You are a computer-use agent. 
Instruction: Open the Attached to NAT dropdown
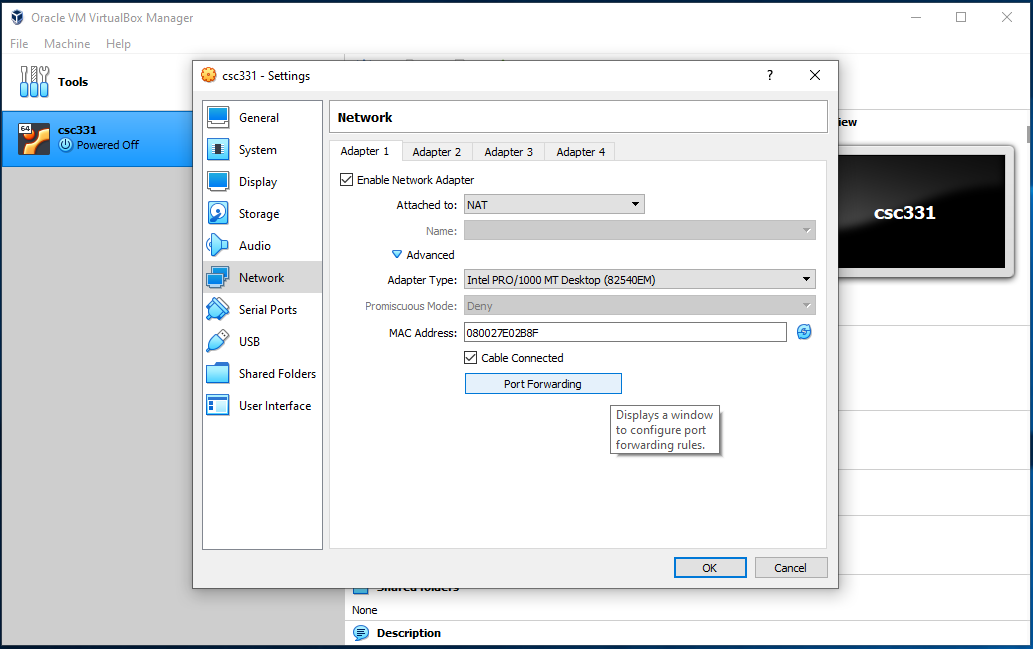tap(554, 204)
